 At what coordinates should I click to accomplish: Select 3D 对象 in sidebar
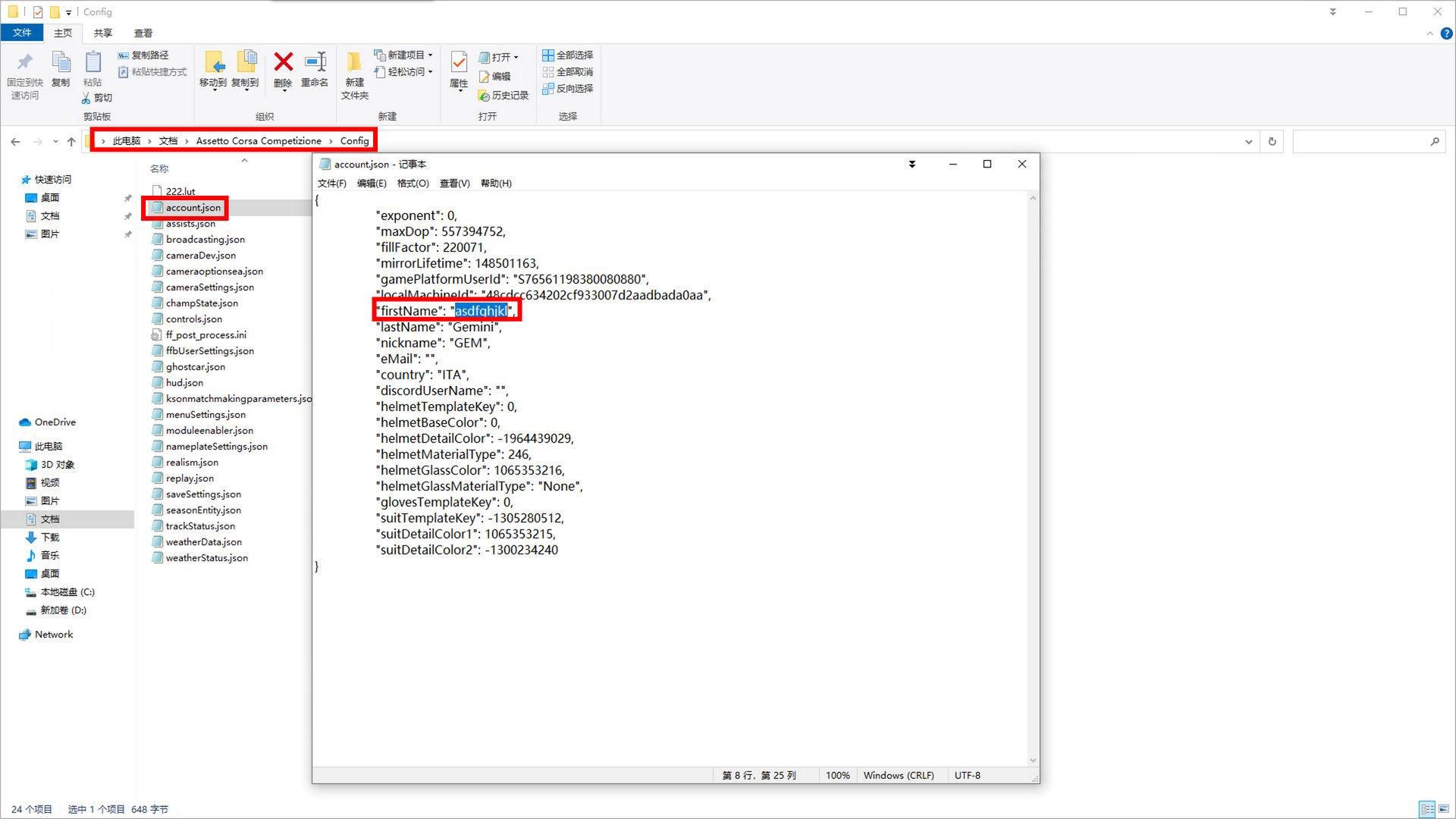click(x=50, y=465)
